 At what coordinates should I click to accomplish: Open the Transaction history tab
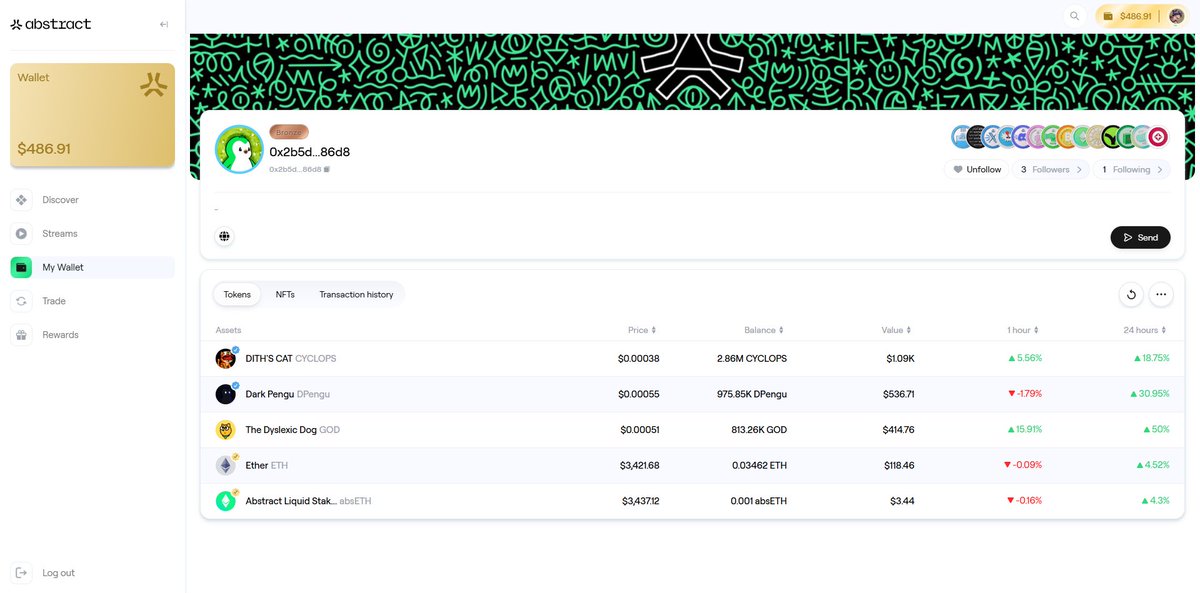(356, 295)
